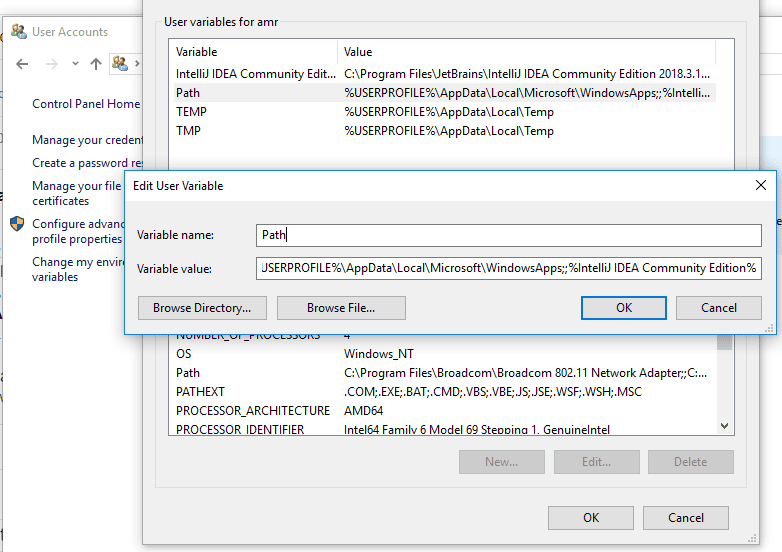Open Change my environment variables link
The image size is (782, 552).
[x=78, y=269]
